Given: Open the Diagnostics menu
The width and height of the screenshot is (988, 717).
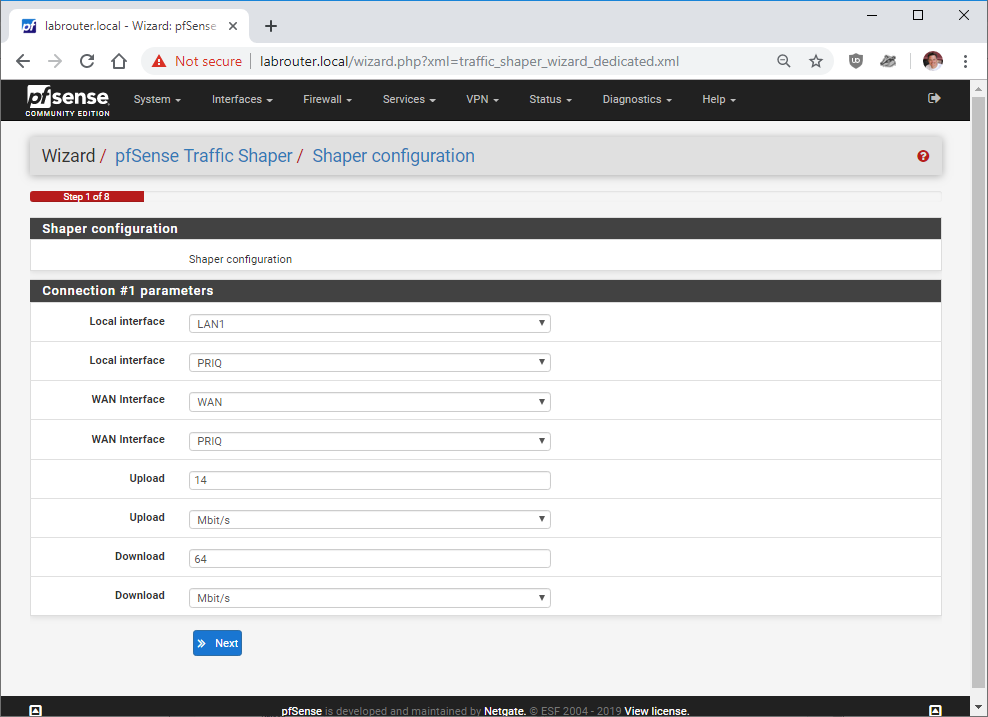Looking at the screenshot, I should coord(637,100).
